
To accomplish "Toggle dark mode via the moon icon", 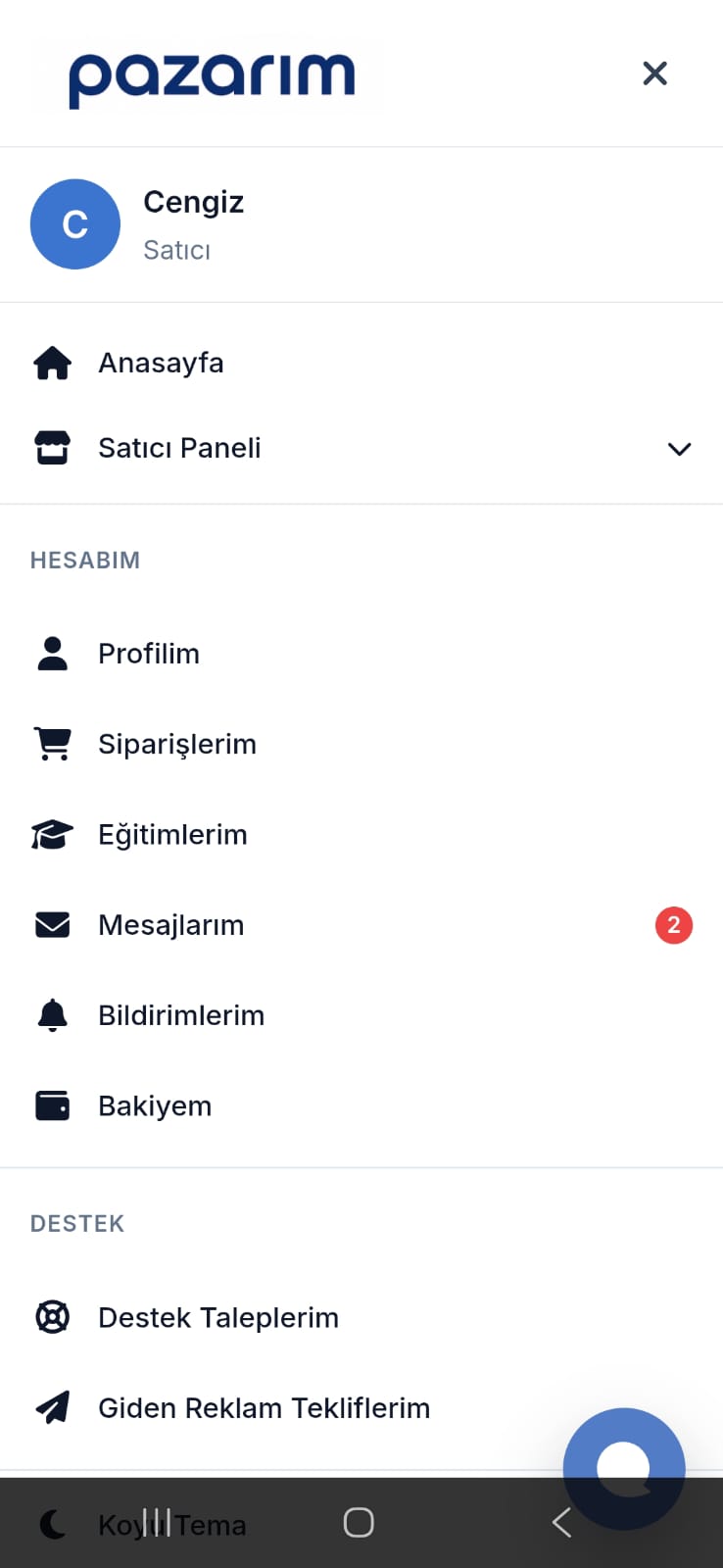I will click(x=53, y=1525).
